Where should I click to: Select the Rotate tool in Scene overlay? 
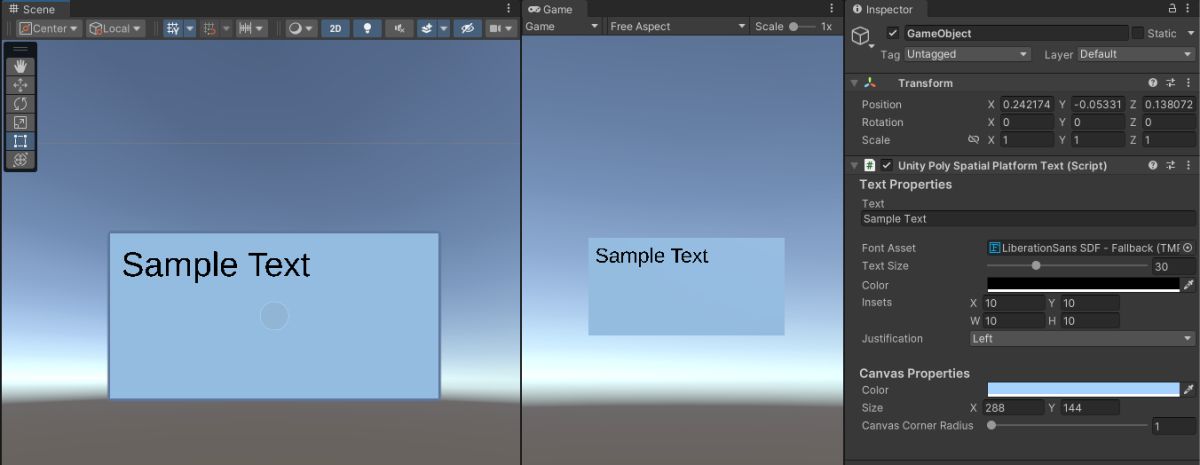pos(21,103)
